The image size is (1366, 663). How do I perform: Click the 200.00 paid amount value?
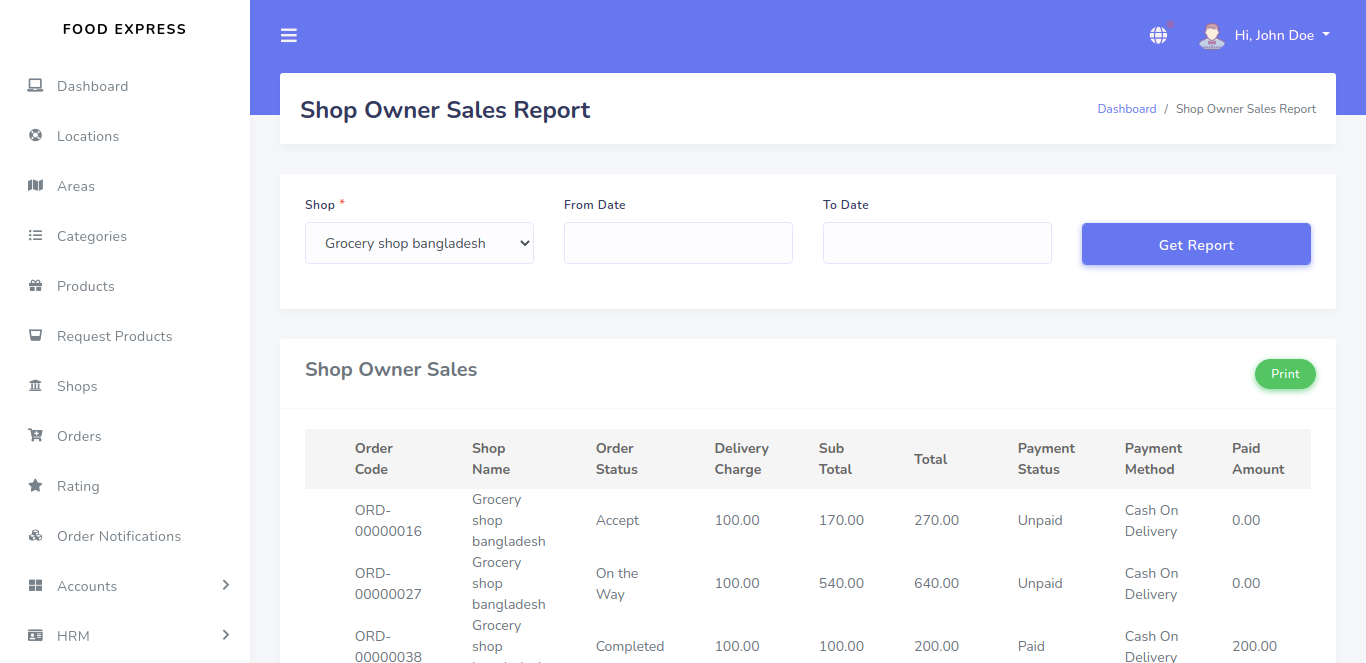1255,646
